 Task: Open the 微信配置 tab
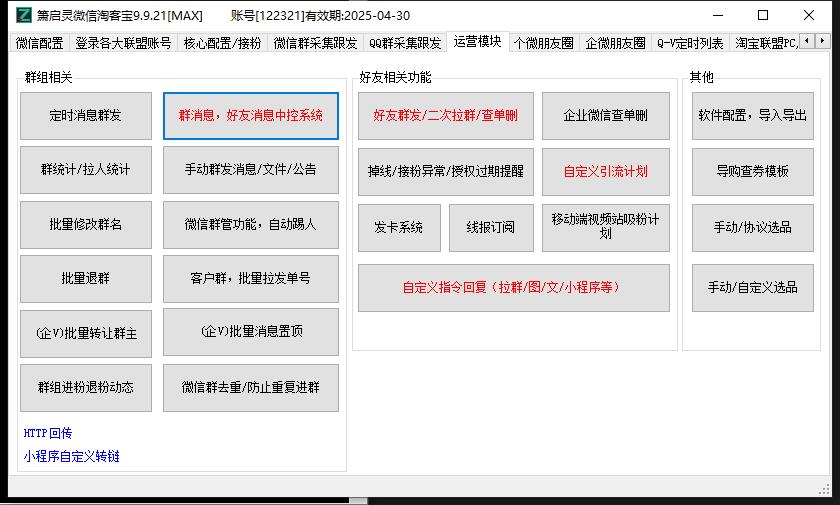tap(40, 43)
